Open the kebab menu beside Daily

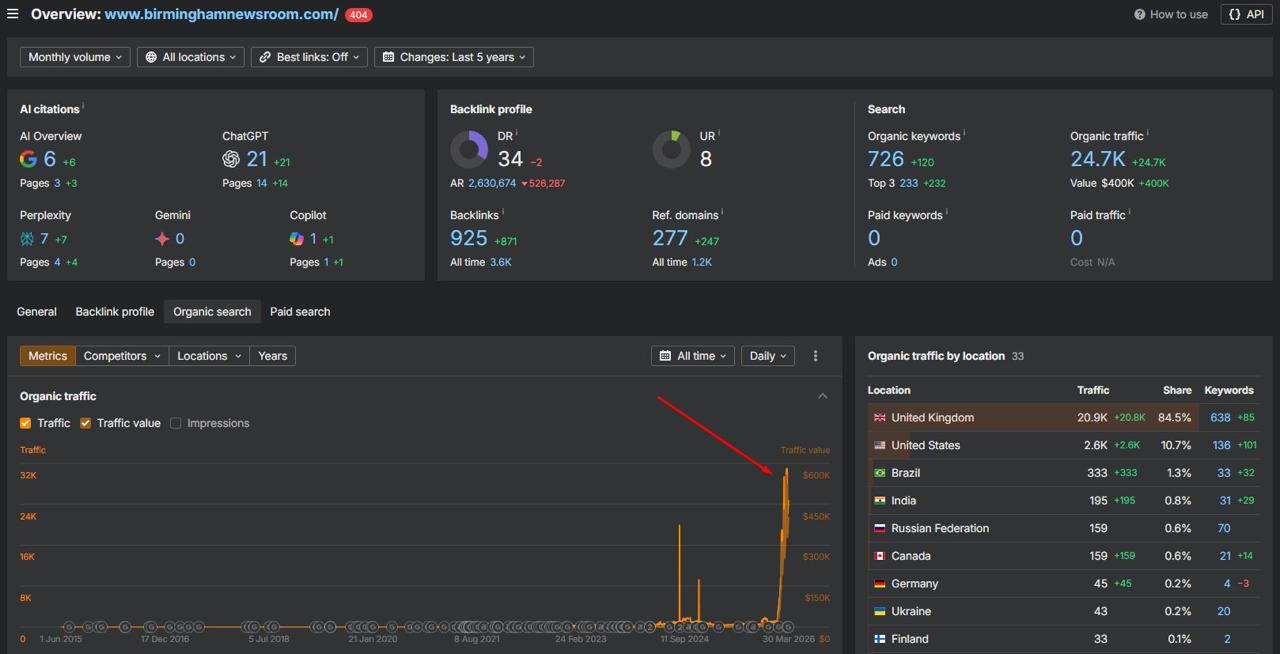(815, 355)
